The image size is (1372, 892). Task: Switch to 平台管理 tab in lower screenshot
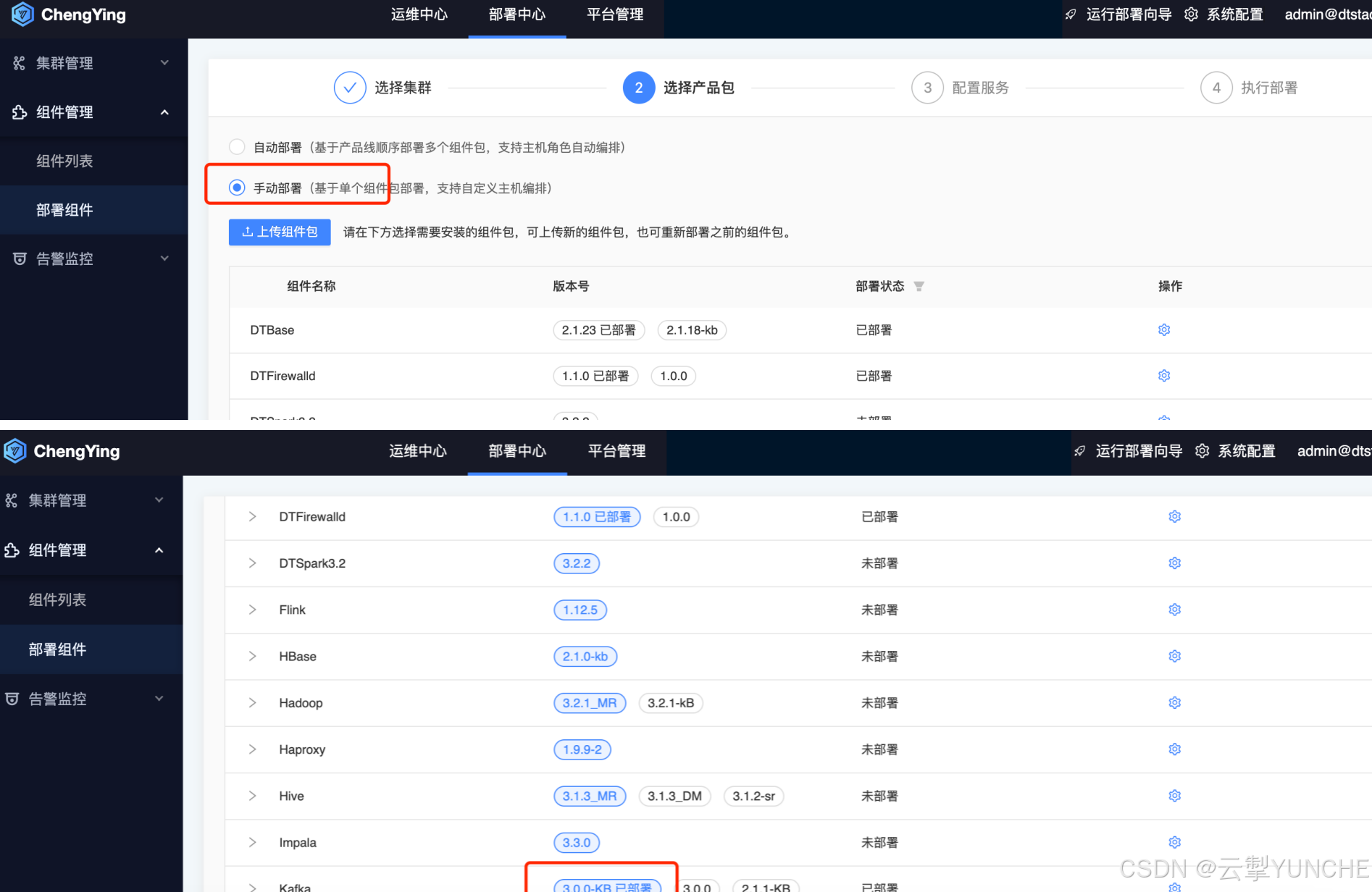pos(616,451)
